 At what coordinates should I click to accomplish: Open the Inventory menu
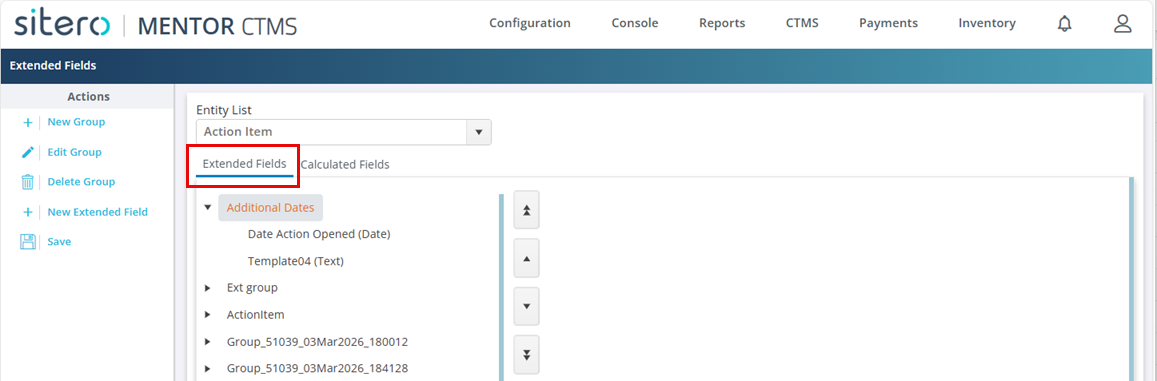point(987,24)
